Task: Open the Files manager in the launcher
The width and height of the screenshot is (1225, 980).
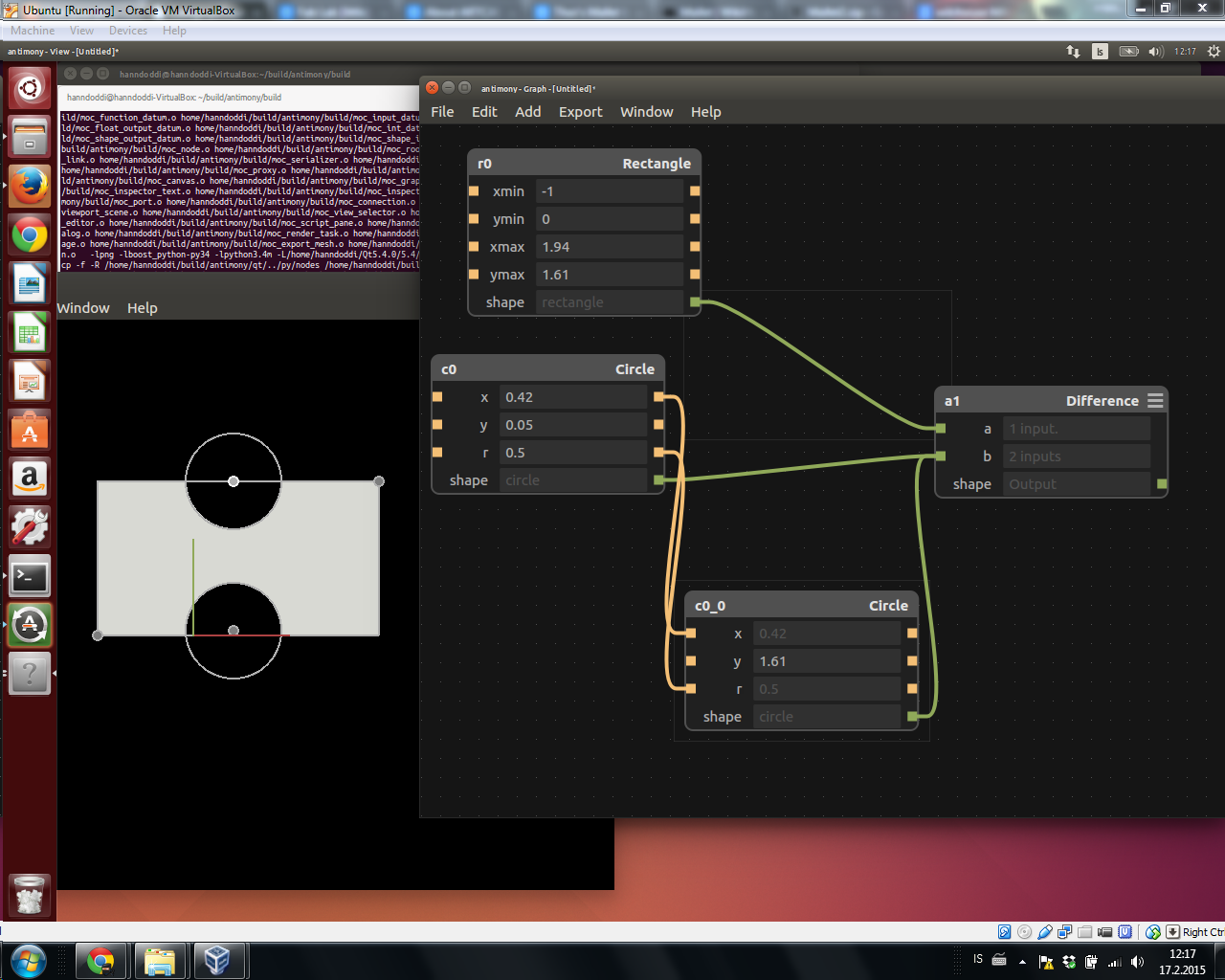Action: [30, 137]
